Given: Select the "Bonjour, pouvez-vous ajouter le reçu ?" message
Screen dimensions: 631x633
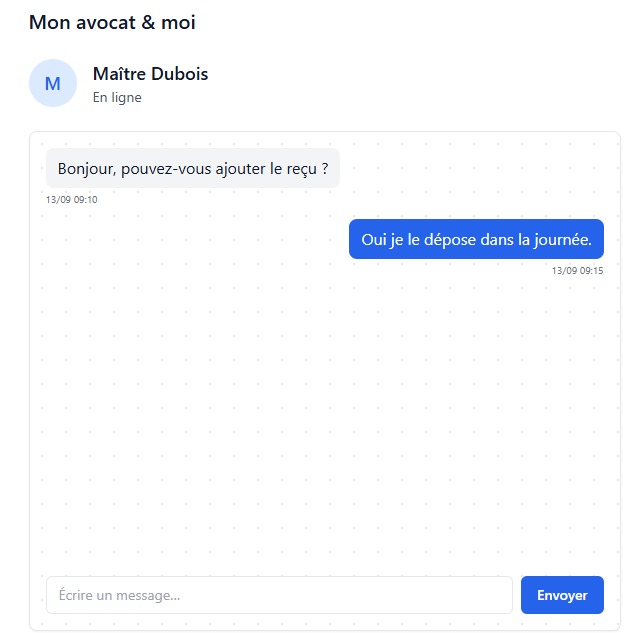Looking at the screenshot, I should click(193, 169).
